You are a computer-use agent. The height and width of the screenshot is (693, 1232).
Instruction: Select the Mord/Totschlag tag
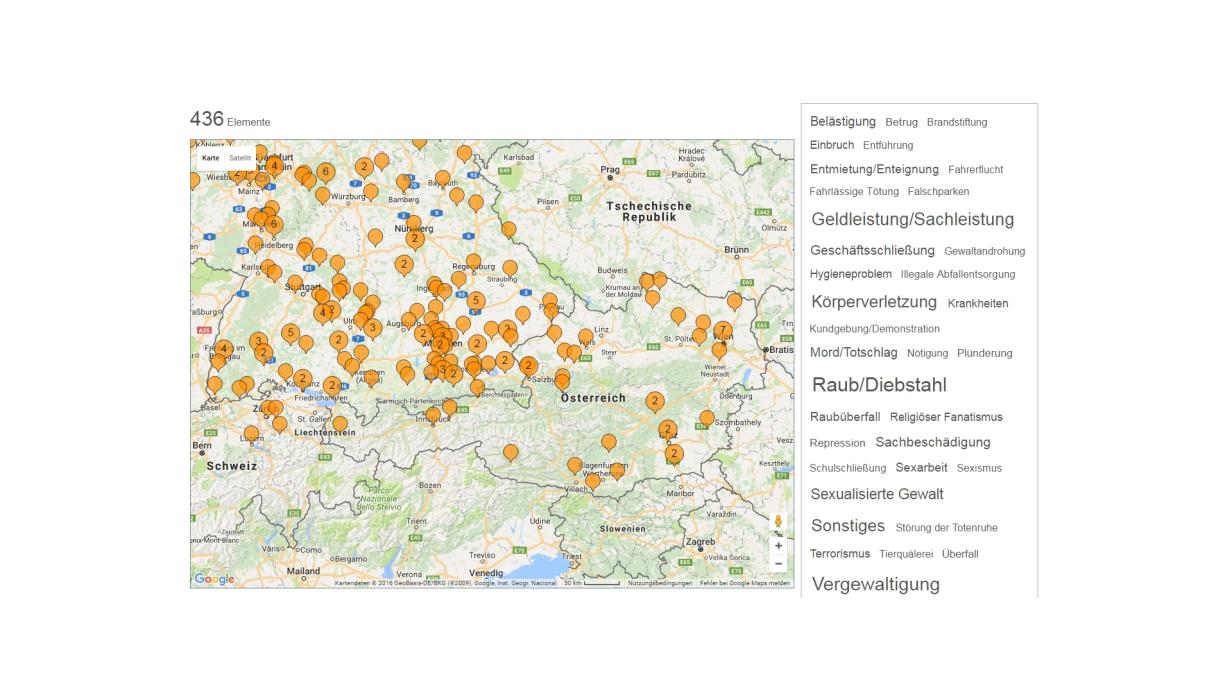(853, 352)
